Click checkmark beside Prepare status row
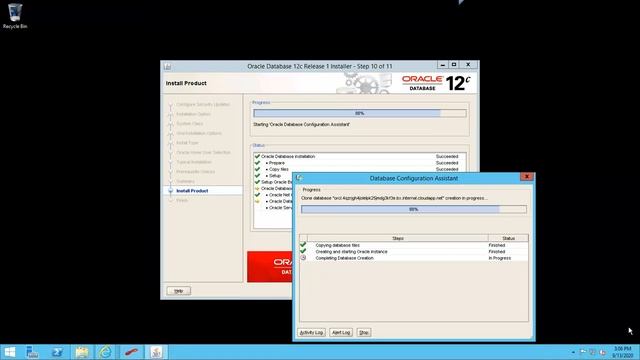The height and width of the screenshot is (360, 640). coord(257,163)
